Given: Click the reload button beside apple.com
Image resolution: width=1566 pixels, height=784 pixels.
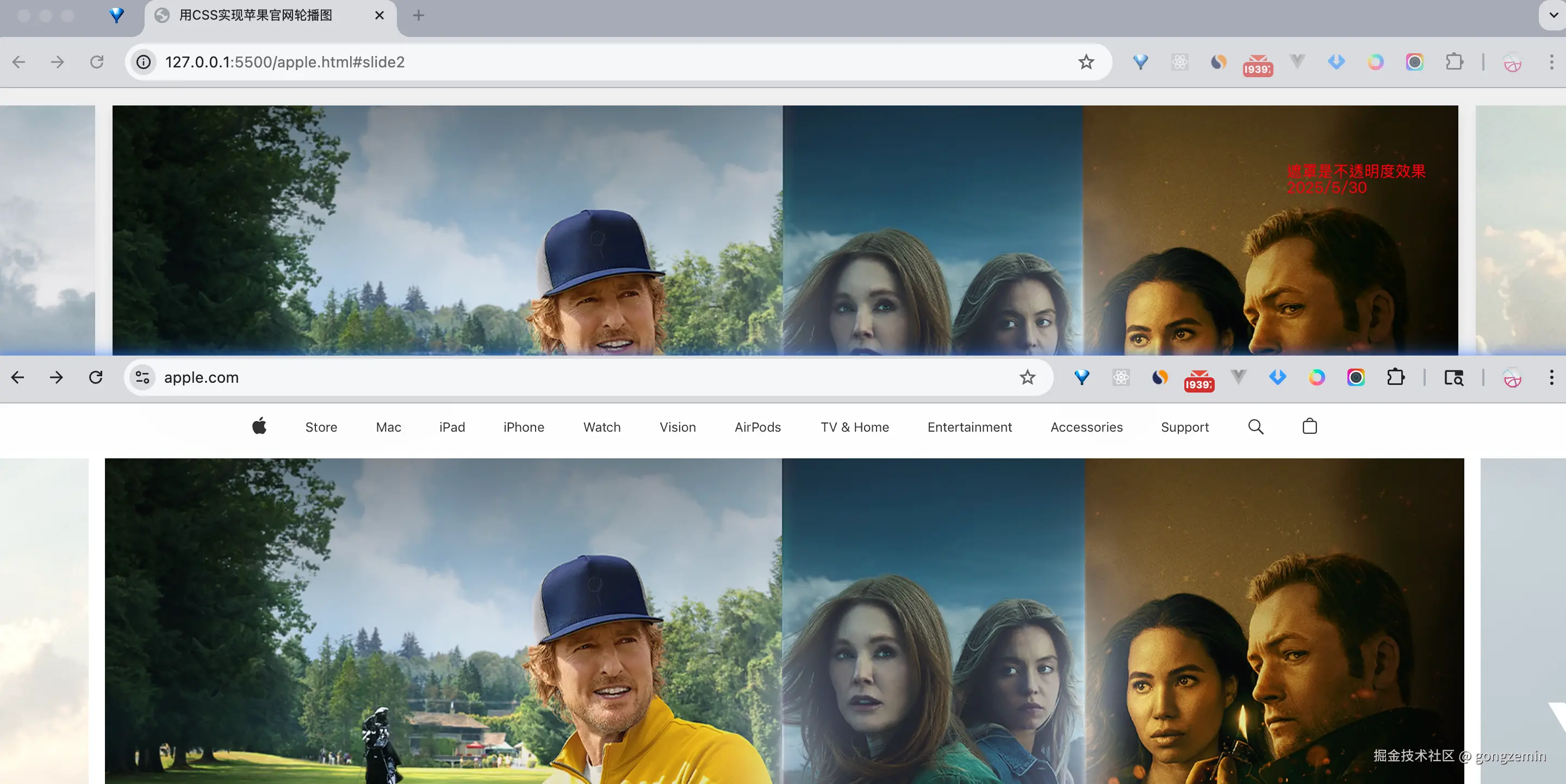Looking at the screenshot, I should point(96,377).
